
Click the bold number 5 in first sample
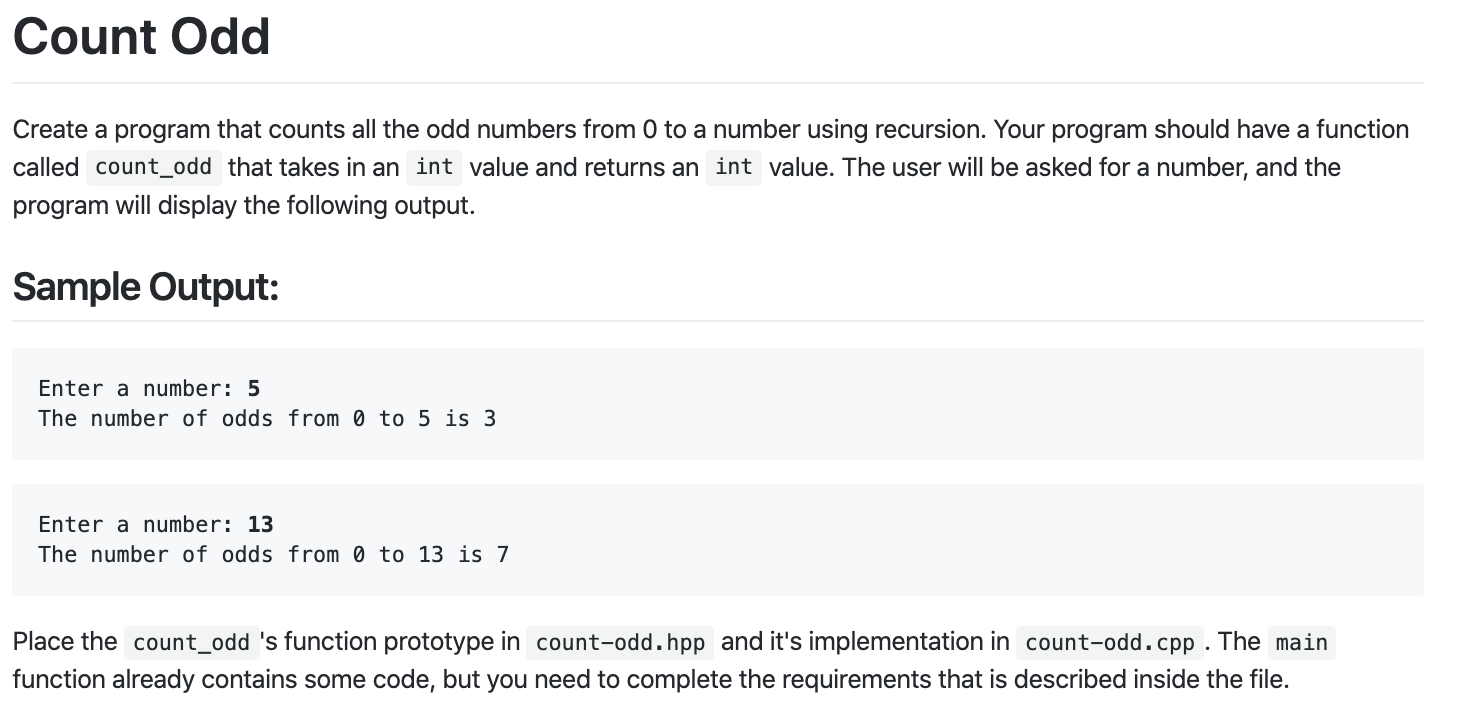[254, 388]
